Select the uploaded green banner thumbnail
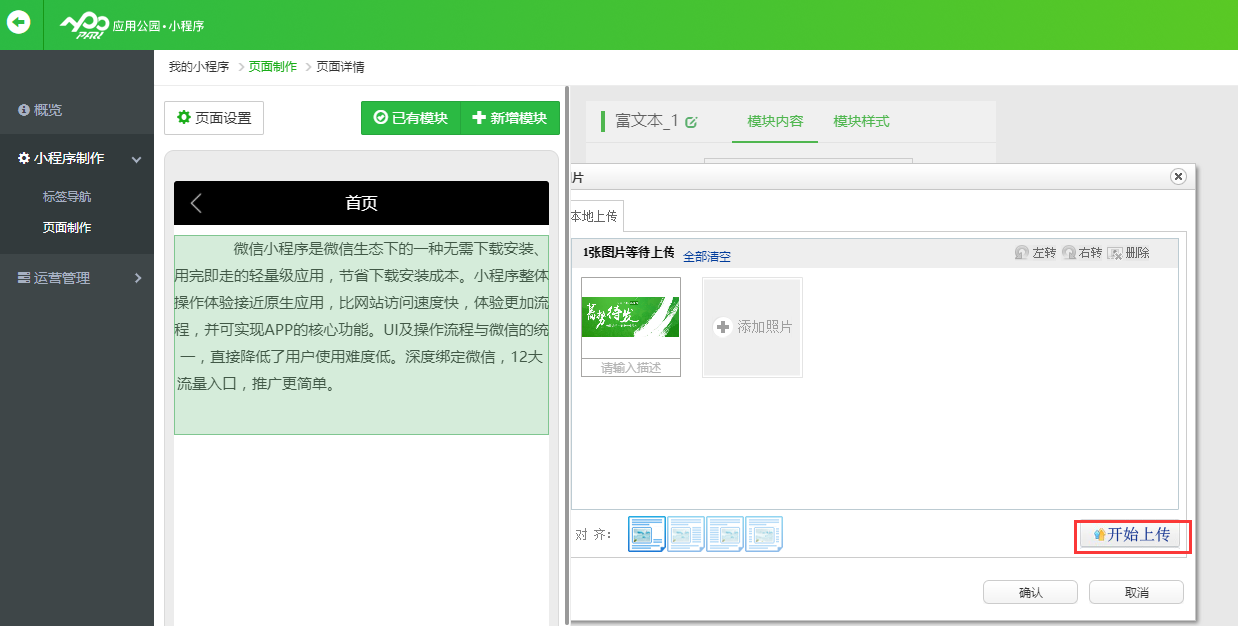Viewport: 1238px width, 626px height. pyautogui.click(x=631, y=317)
